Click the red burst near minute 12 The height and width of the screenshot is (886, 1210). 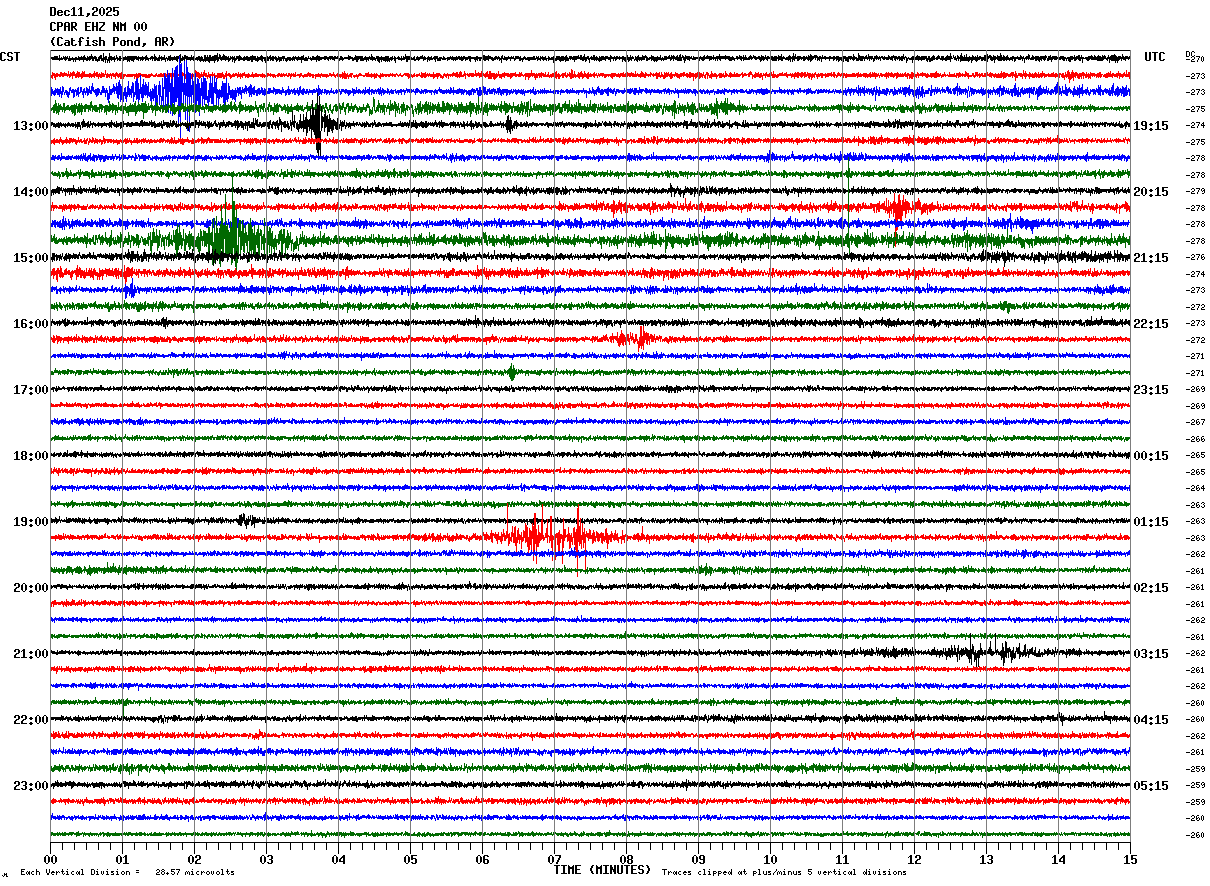(897, 208)
